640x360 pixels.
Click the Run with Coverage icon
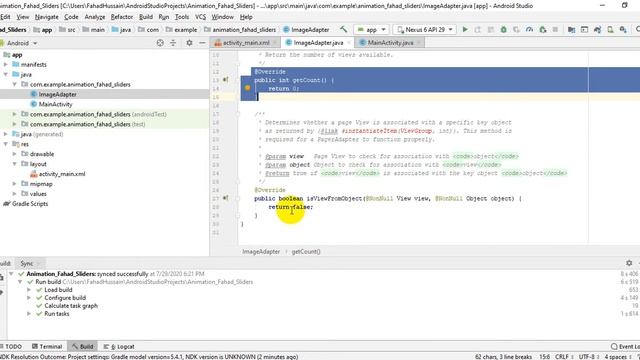tap(516, 29)
